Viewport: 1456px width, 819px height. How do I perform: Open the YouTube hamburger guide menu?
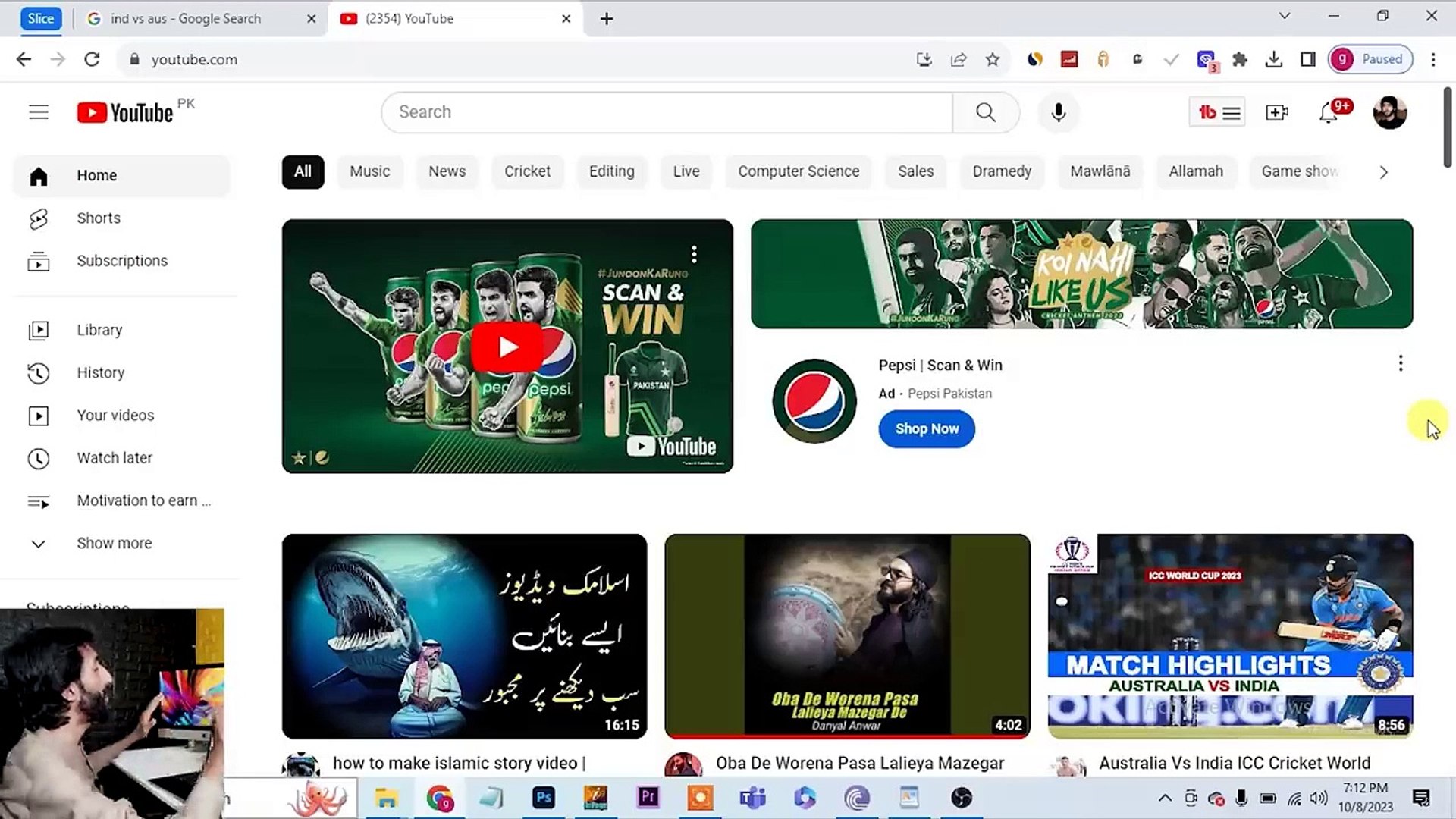[x=39, y=112]
